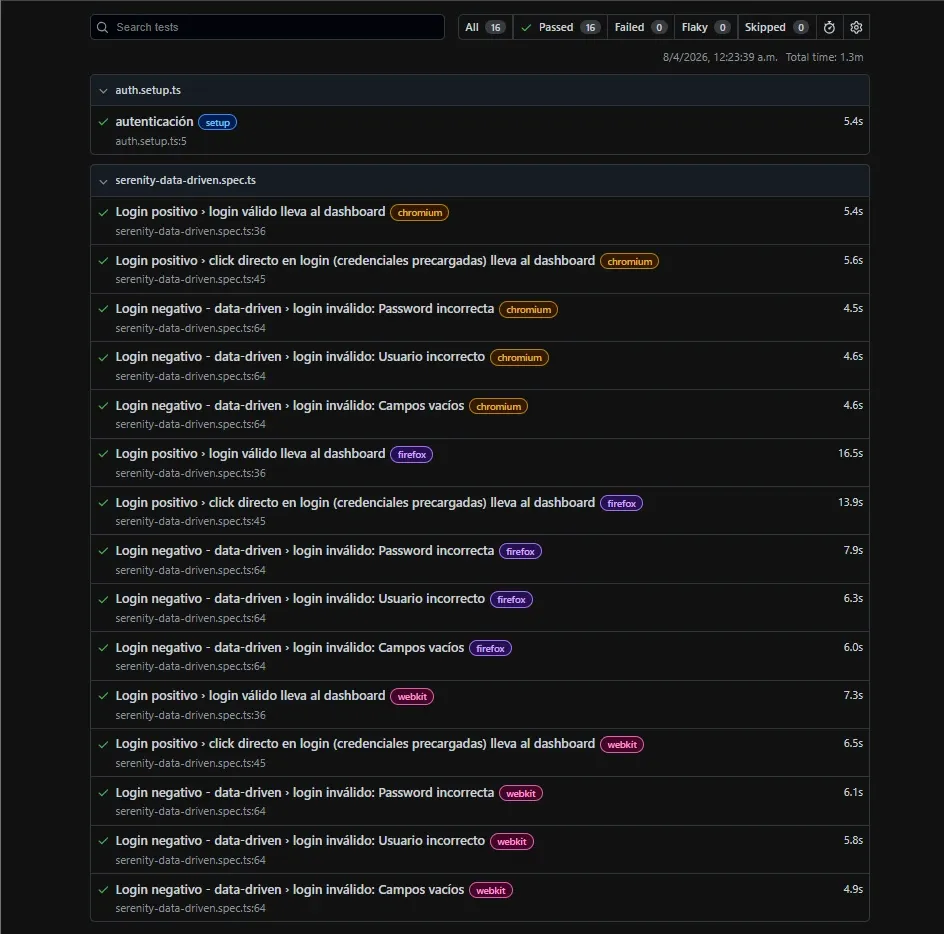Click the webkit badge on 'Campos vacíos' test
The width and height of the screenshot is (944, 934).
(490, 889)
